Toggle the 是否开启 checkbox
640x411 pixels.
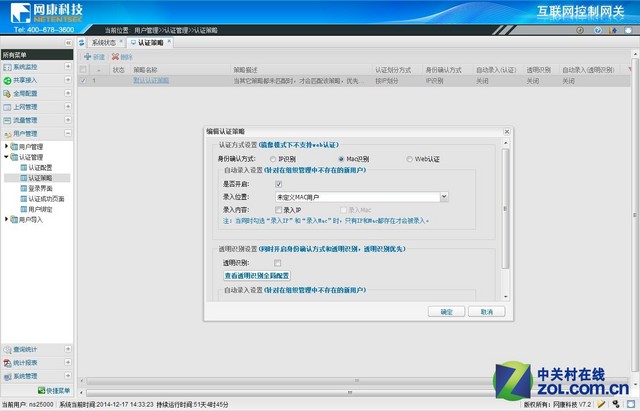278,184
